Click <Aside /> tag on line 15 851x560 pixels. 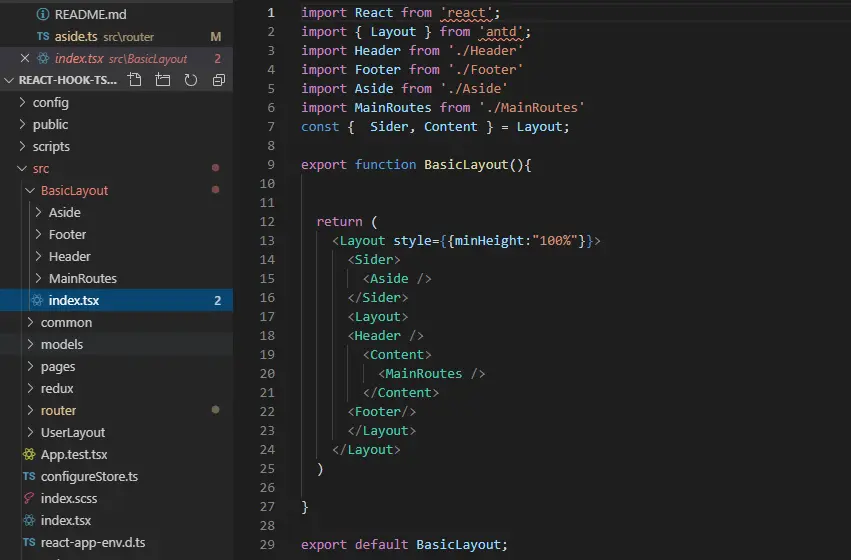pyautogui.click(x=397, y=278)
